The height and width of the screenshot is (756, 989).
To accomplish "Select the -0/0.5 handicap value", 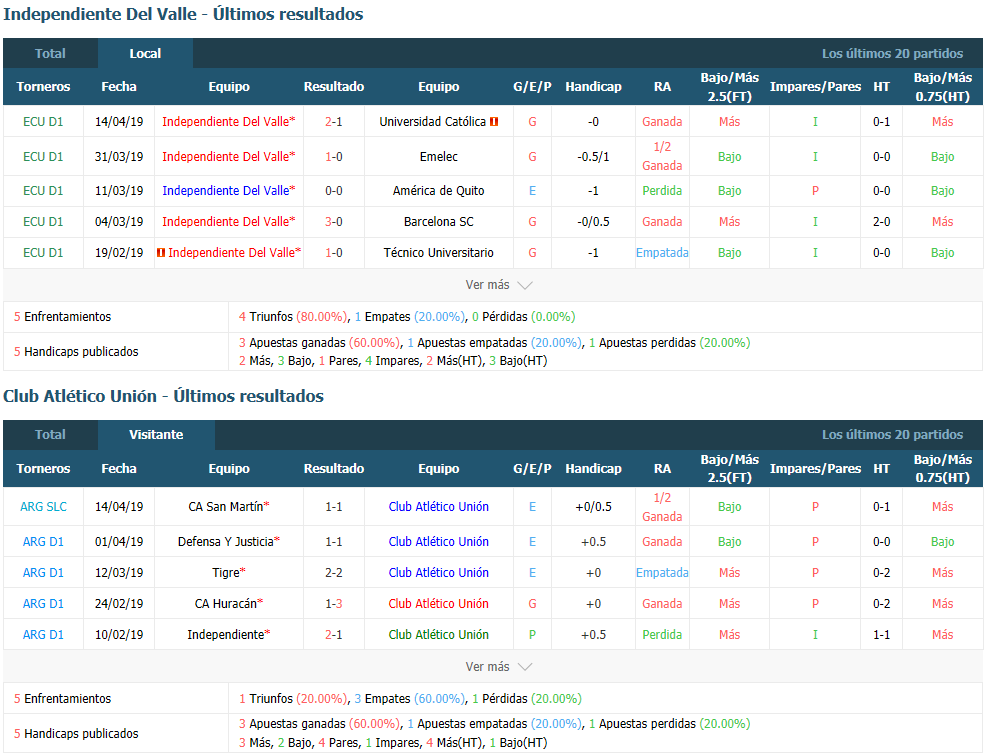I will click(x=594, y=222).
